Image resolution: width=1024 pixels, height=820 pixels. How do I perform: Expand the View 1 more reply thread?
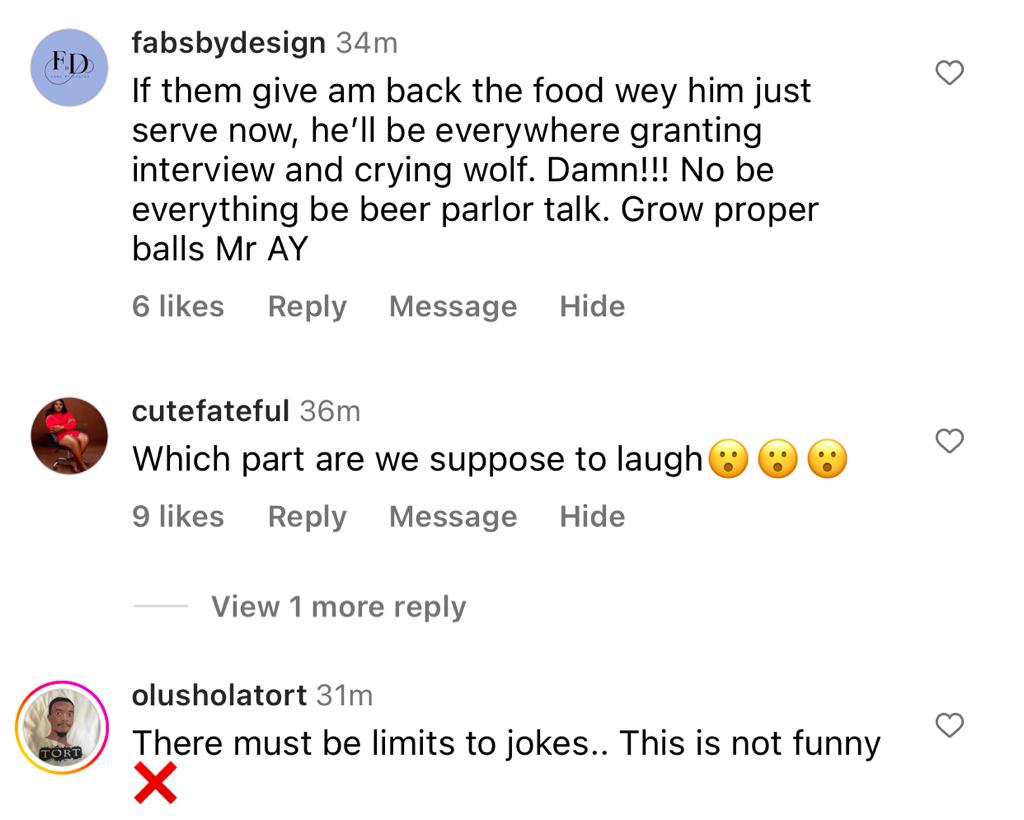tap(338, 606)
